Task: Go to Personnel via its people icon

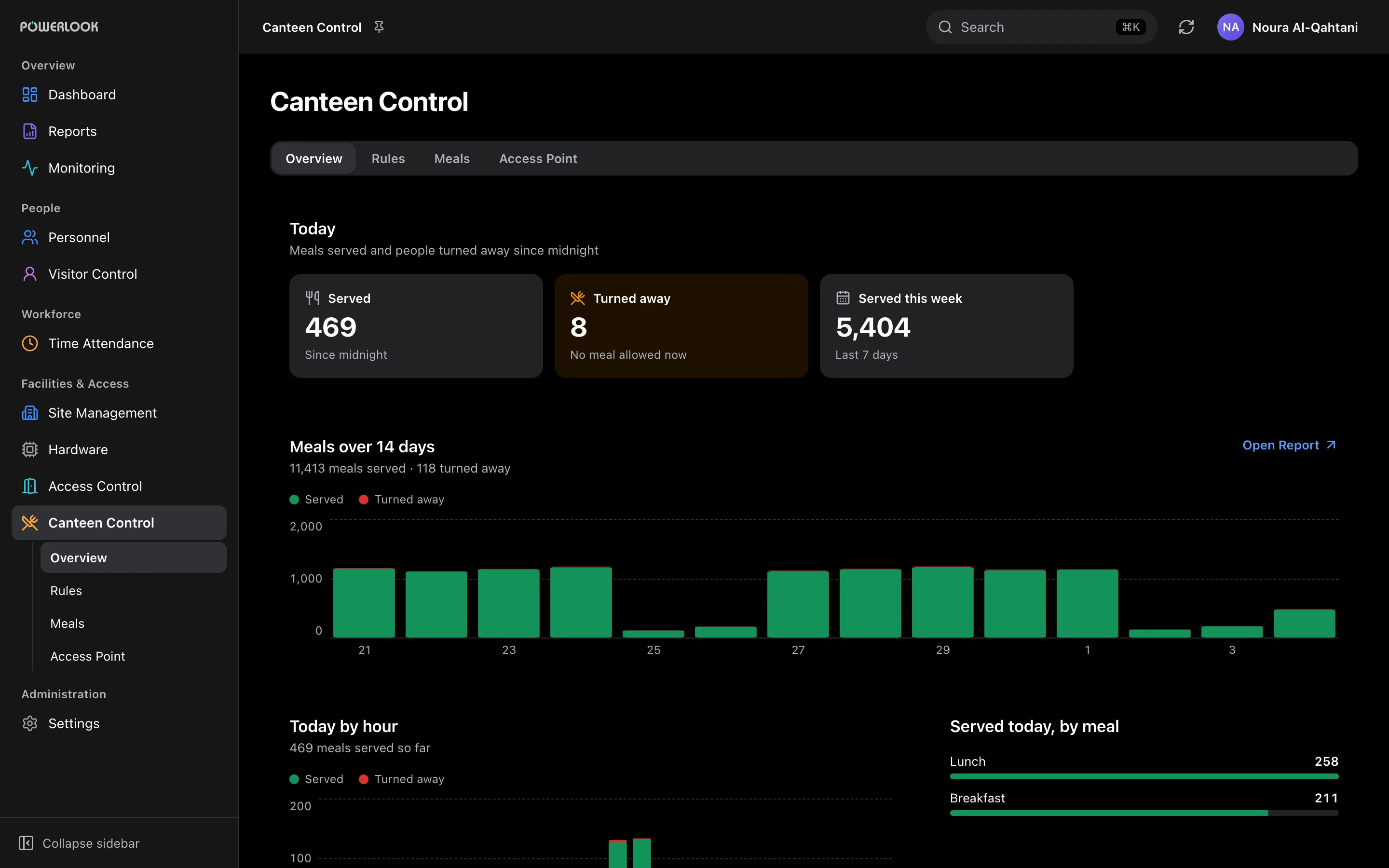Action: 30,238
